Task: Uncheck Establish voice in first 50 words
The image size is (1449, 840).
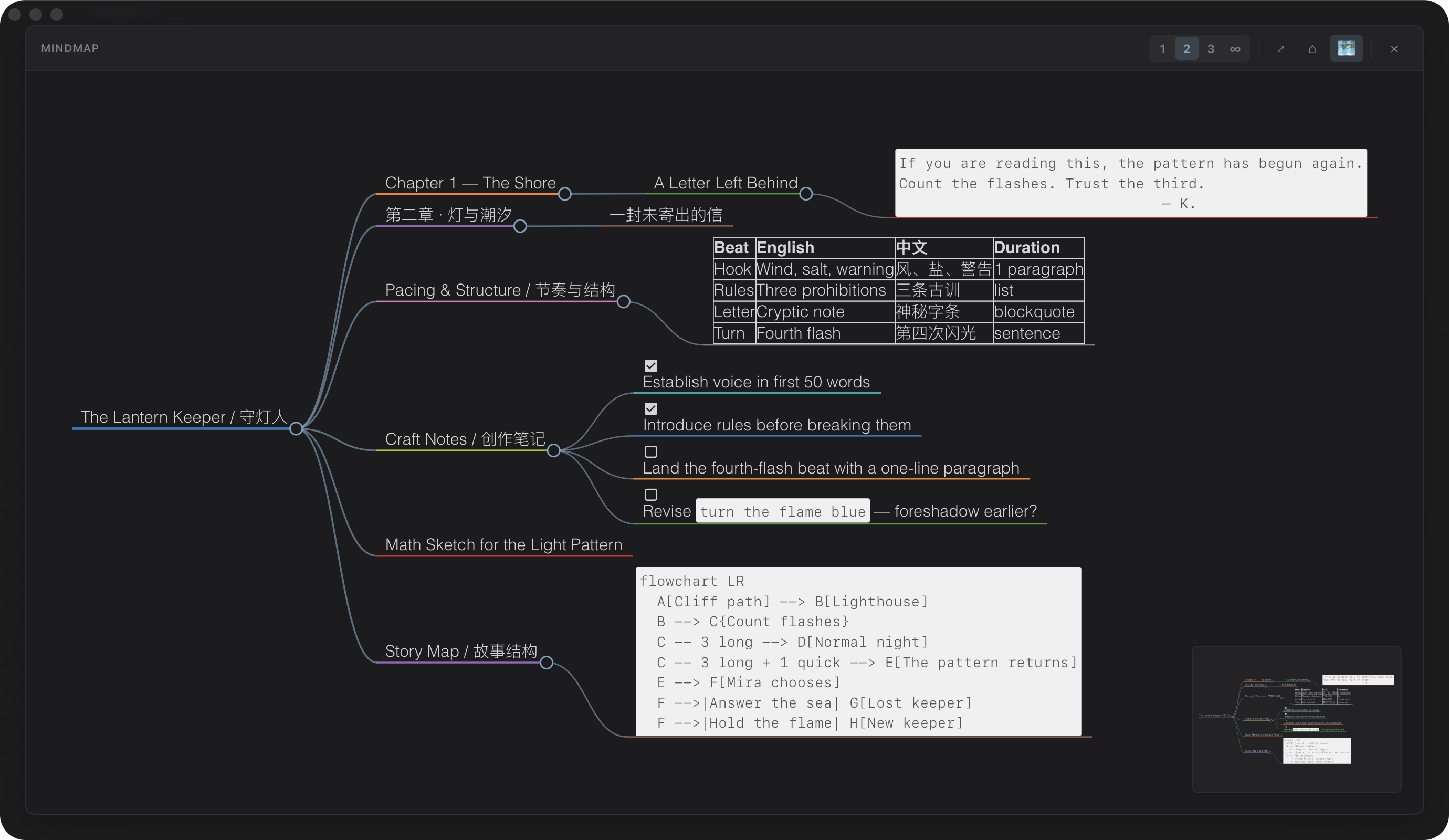Action: 650,366
